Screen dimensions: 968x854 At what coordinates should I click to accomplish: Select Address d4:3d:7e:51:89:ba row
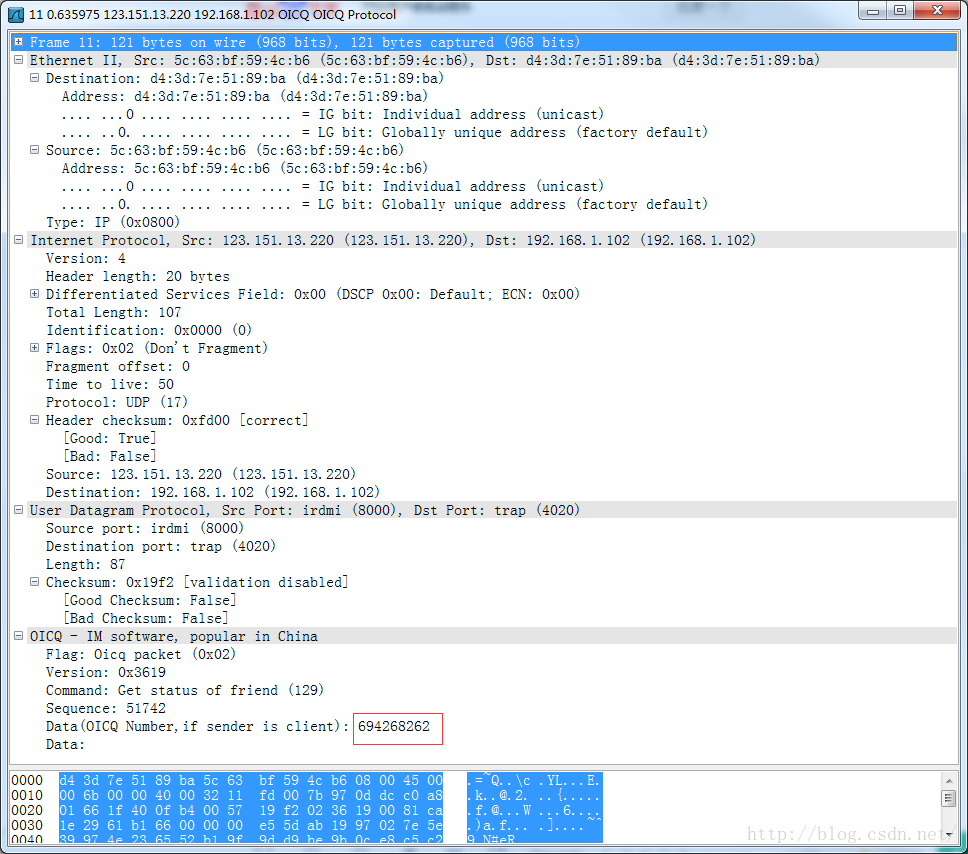(244, 96)
